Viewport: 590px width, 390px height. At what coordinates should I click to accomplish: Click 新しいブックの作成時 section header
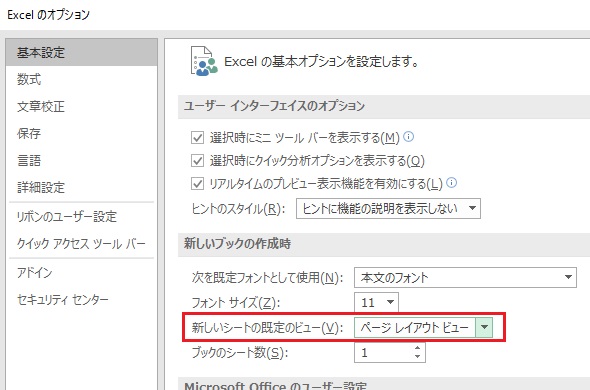[384, 244]
